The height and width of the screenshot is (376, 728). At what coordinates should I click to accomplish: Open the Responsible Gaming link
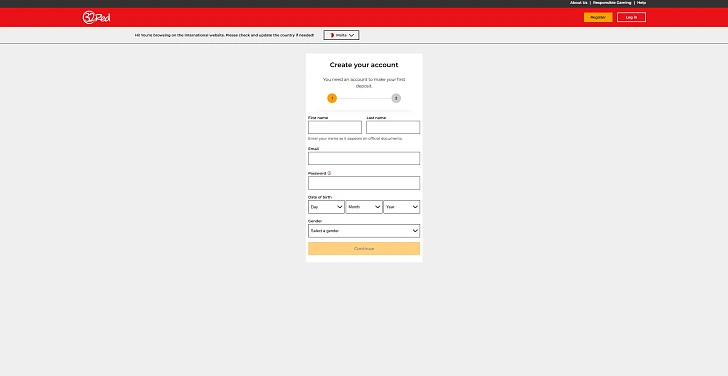click(x=612, y=3)
